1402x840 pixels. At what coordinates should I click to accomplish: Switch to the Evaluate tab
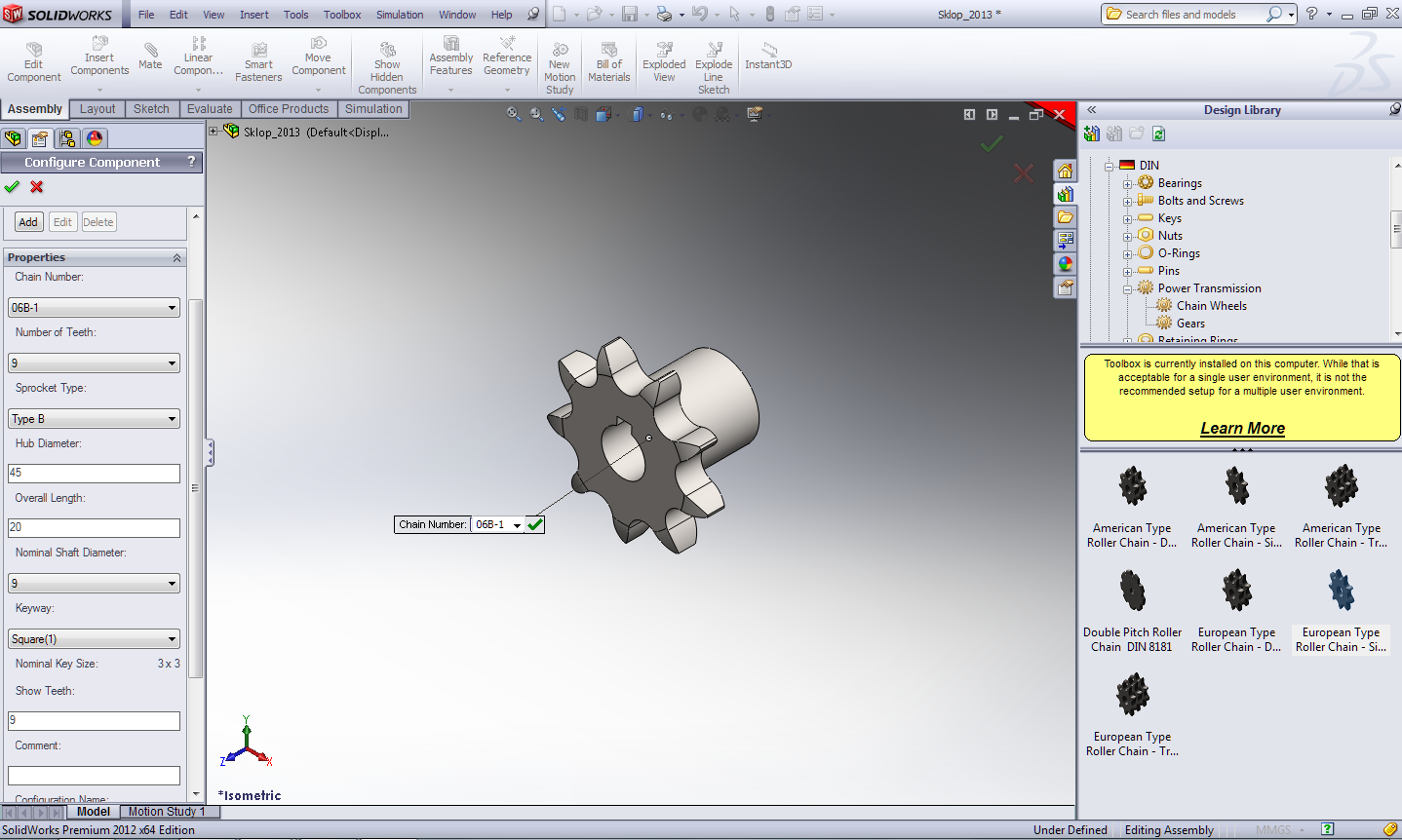(210, 109)
